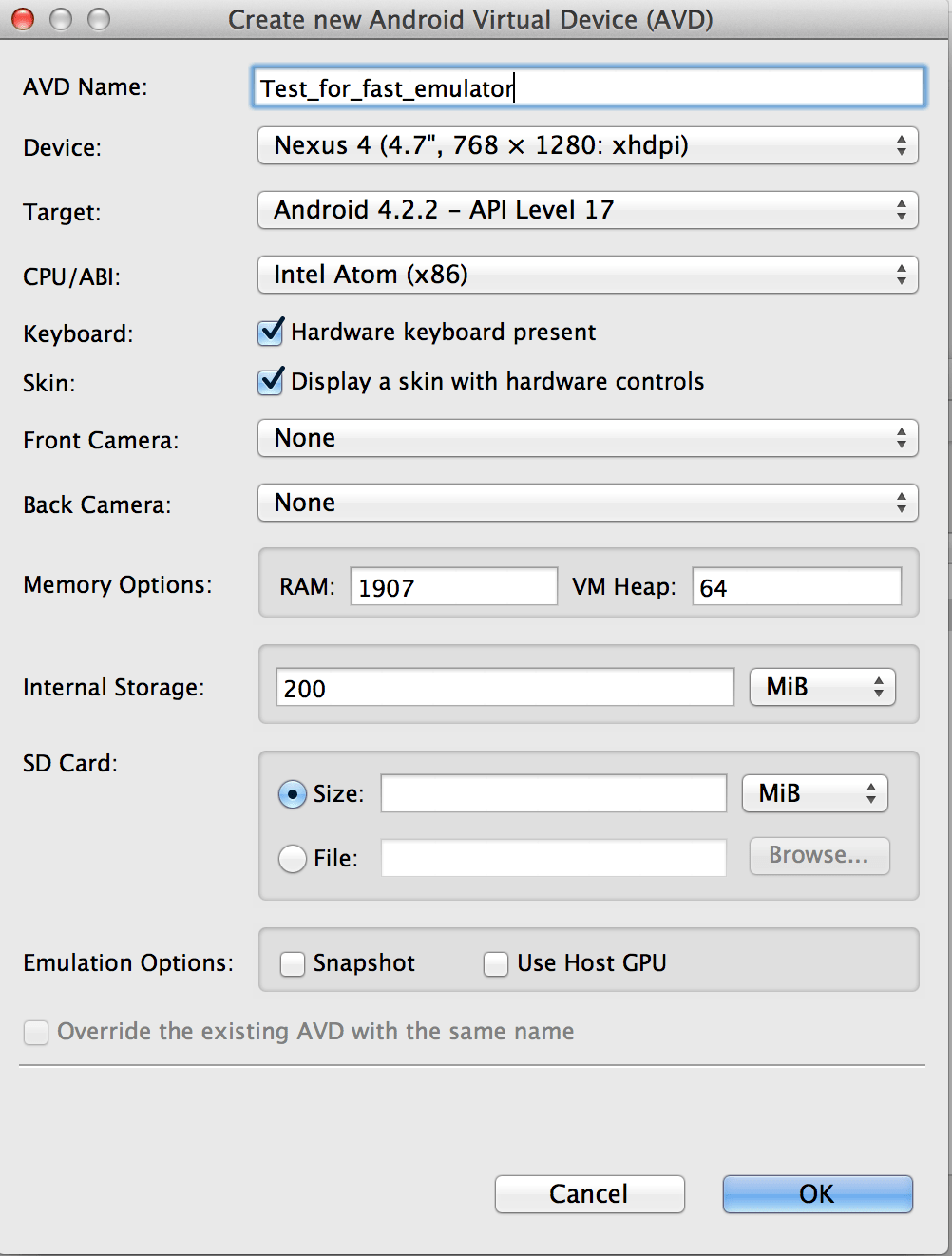This screenshot has height=1256, width=952.
Task: Focus the RAM value field showing 1907
Action: pyautogui.click(x=454, y=586)
